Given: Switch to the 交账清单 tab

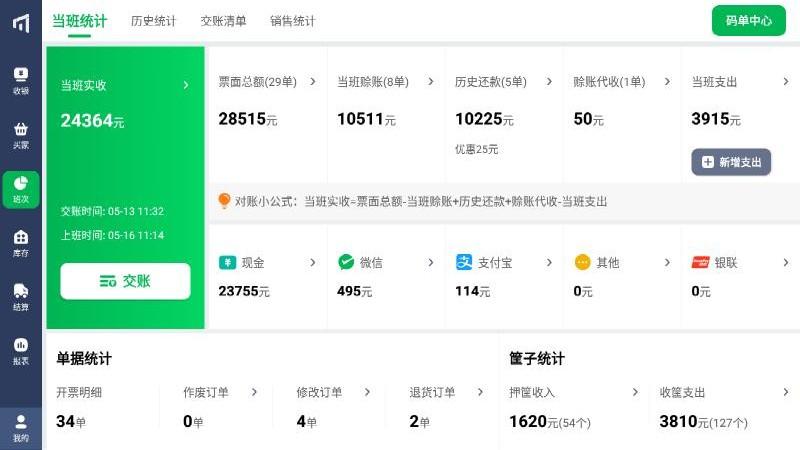Looking at the screenshot, I should tap(222, 21).
